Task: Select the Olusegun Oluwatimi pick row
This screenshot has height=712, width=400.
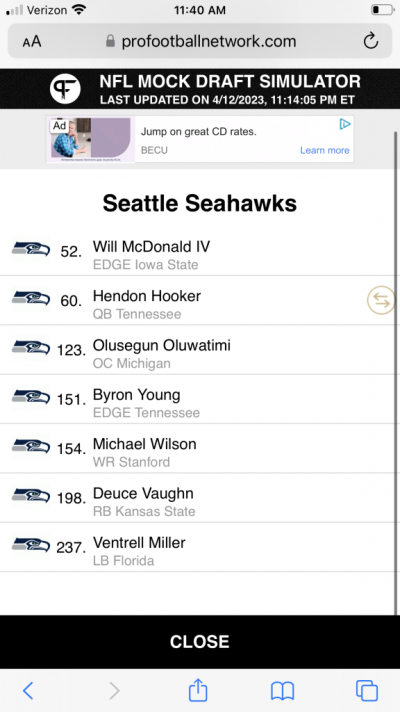Action: click(x=198, y=350)
